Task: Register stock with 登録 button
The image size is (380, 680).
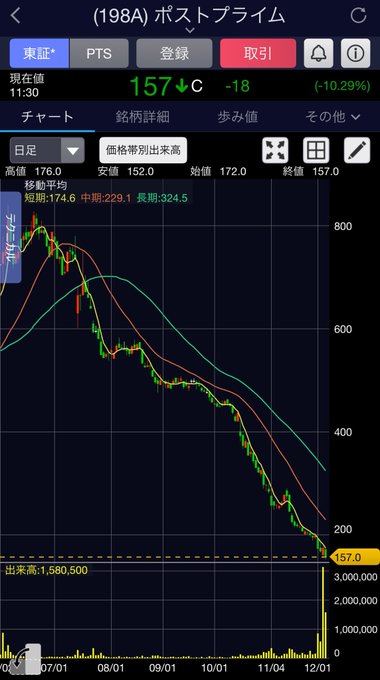Action: (x=174, y=53)
